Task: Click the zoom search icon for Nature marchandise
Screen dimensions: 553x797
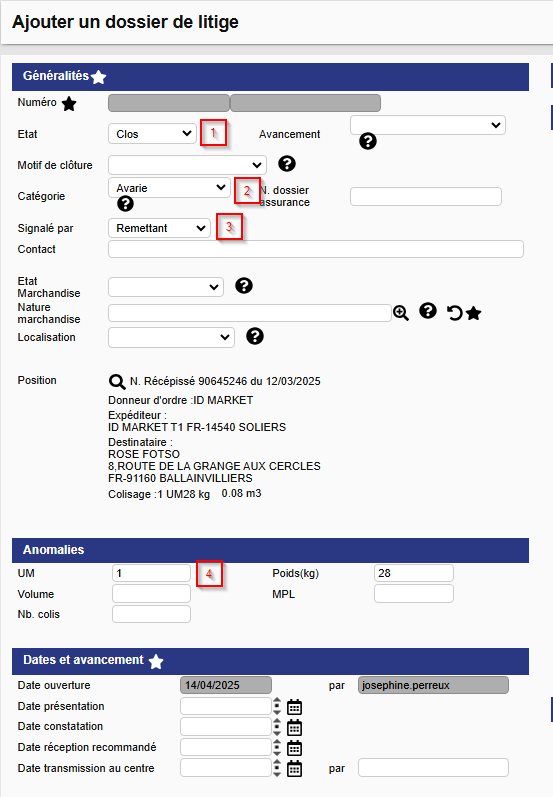Action: coord(401,313)
